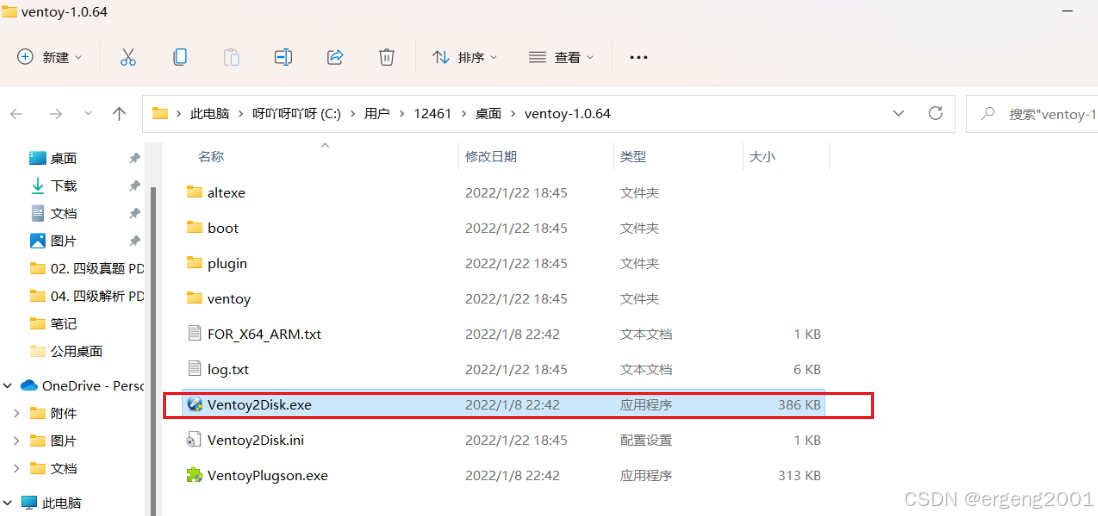Expand 图片 under OneDrive

tap(16, 441)
